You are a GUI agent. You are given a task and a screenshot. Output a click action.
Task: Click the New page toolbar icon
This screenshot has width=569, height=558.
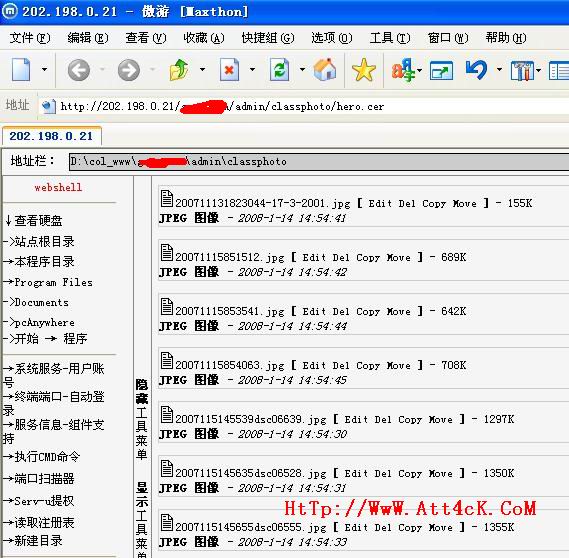pos(21,69)
